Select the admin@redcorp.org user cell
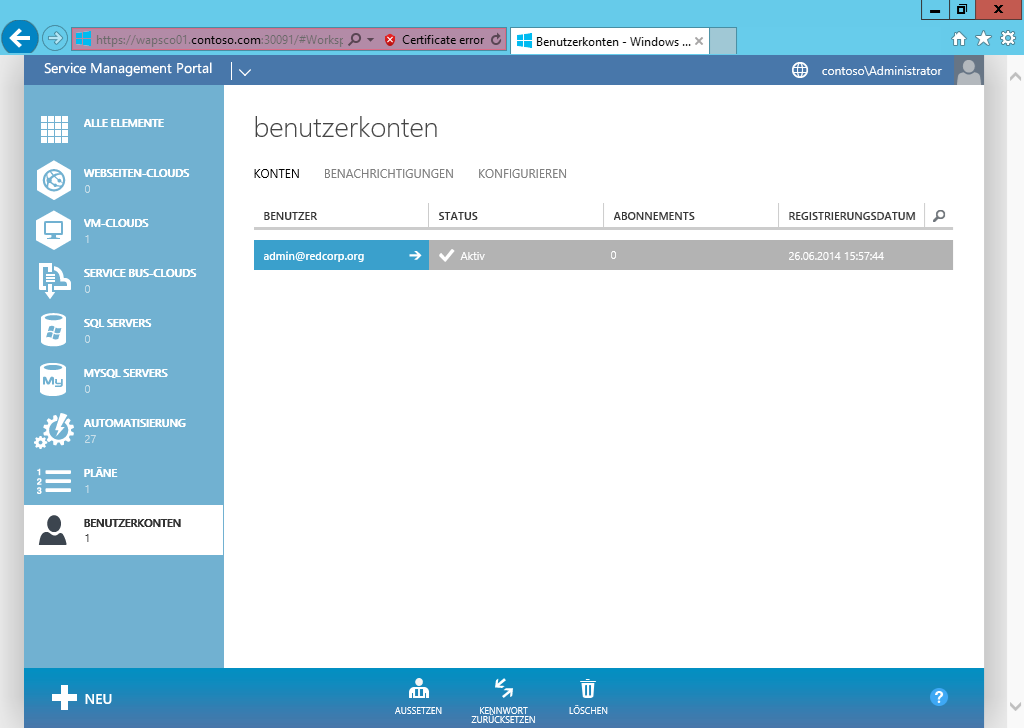This screenshot has height=728, width=1024. pos(341,255)
